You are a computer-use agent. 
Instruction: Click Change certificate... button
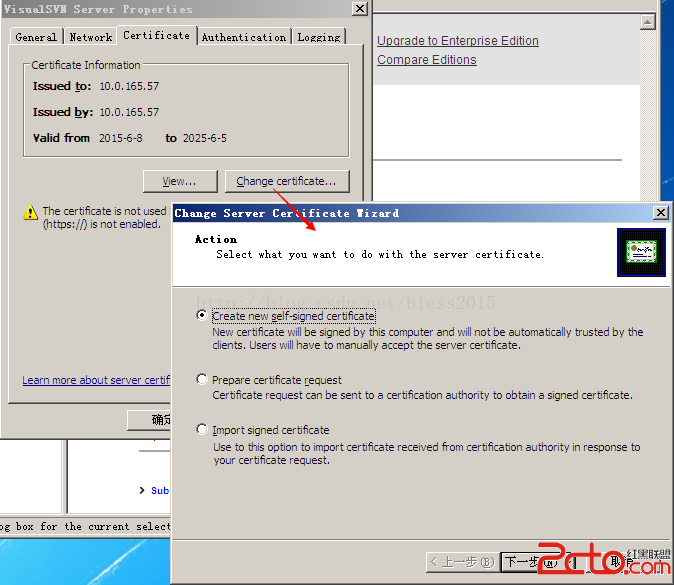[287, 181]
